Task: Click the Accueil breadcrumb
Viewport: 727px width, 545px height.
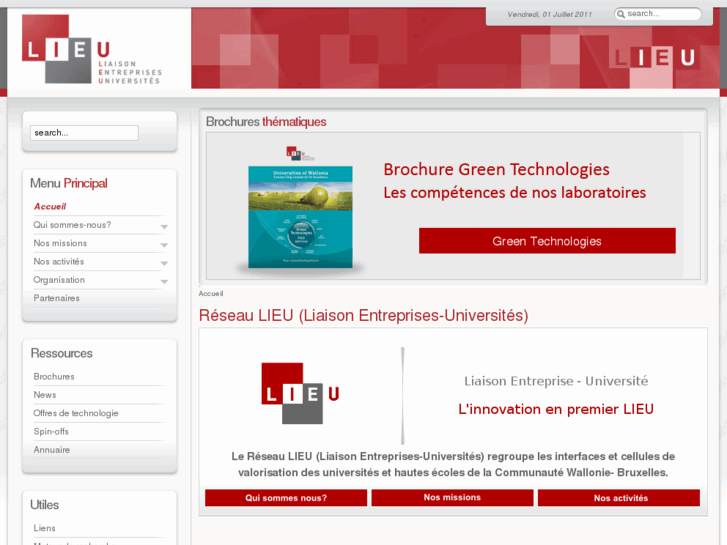Action: click(x=211, y=294)
